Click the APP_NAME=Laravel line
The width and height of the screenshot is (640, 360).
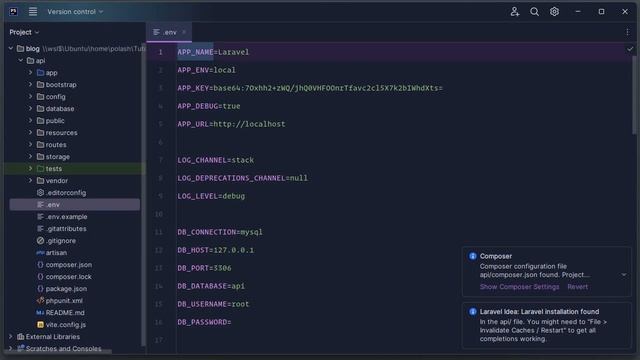(213, 52)
